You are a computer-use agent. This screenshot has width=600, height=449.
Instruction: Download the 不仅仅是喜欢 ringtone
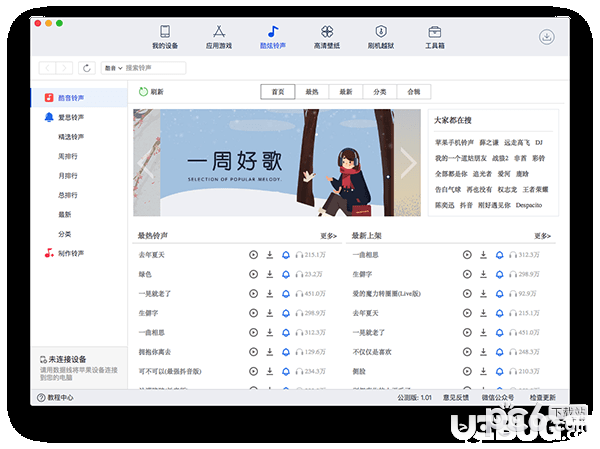click(x=484, y=352)
